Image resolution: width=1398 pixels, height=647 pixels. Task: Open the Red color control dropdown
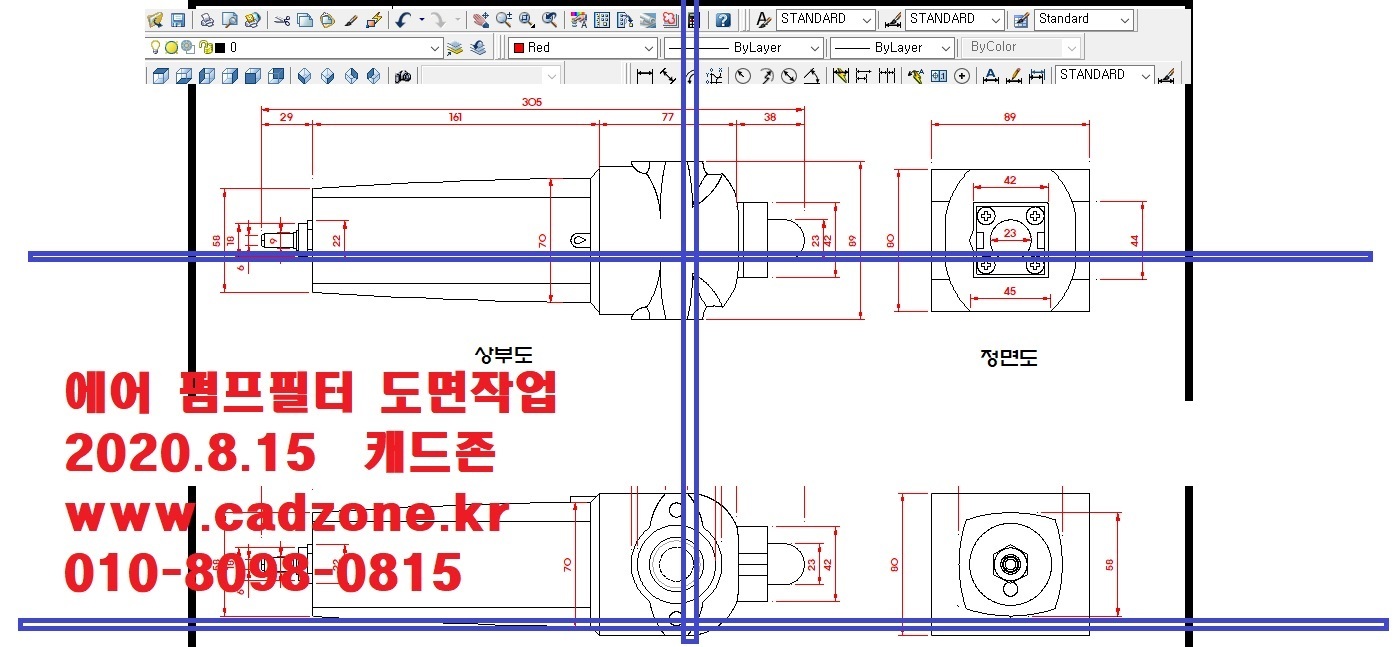[649, 48]
